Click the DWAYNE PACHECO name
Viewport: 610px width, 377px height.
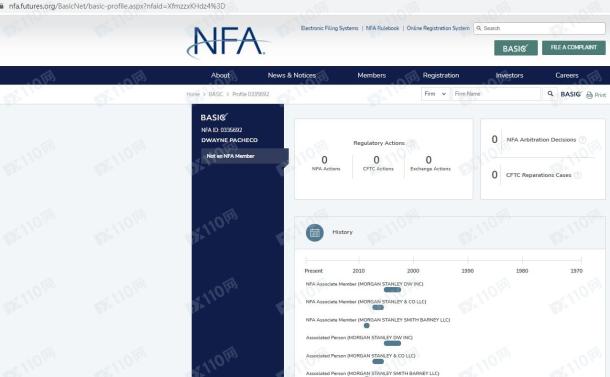click(x=230, y=140)
